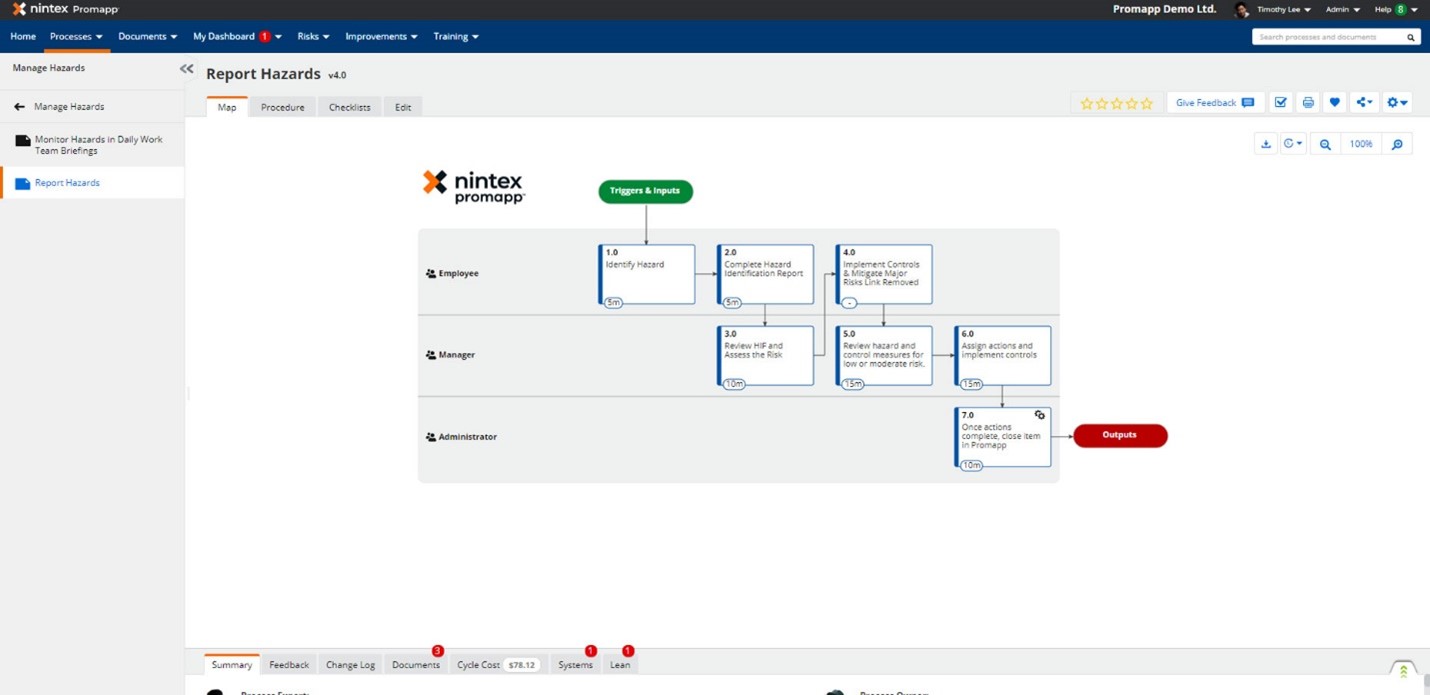Open the timeframe clock dropdown
The image size is (1430, 695).
tap(1293, 144)
